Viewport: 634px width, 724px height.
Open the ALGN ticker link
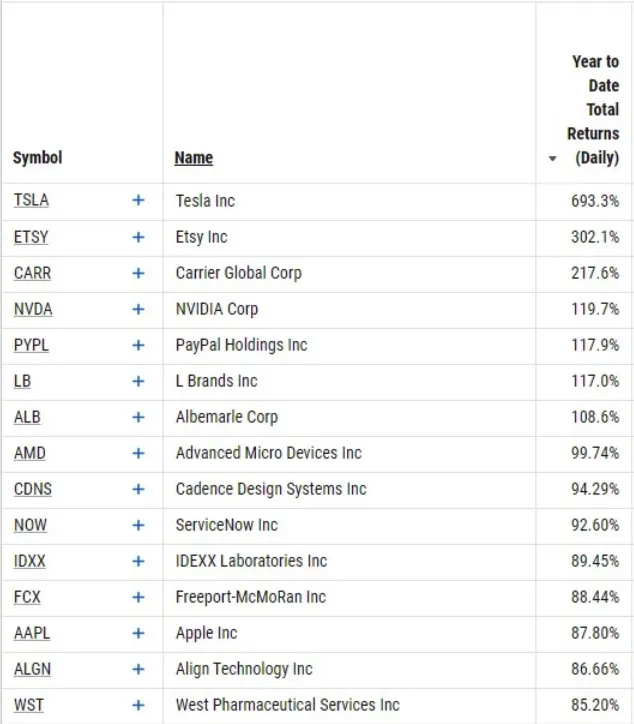point(32,669)
